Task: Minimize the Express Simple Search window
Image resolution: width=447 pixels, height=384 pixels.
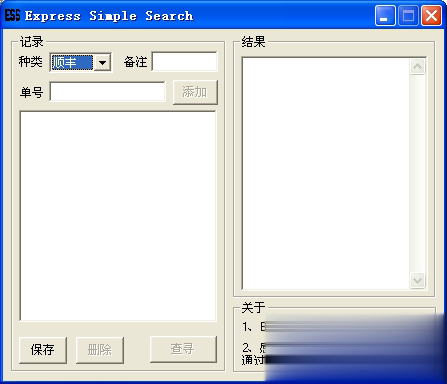Action: tap(385, 15)
